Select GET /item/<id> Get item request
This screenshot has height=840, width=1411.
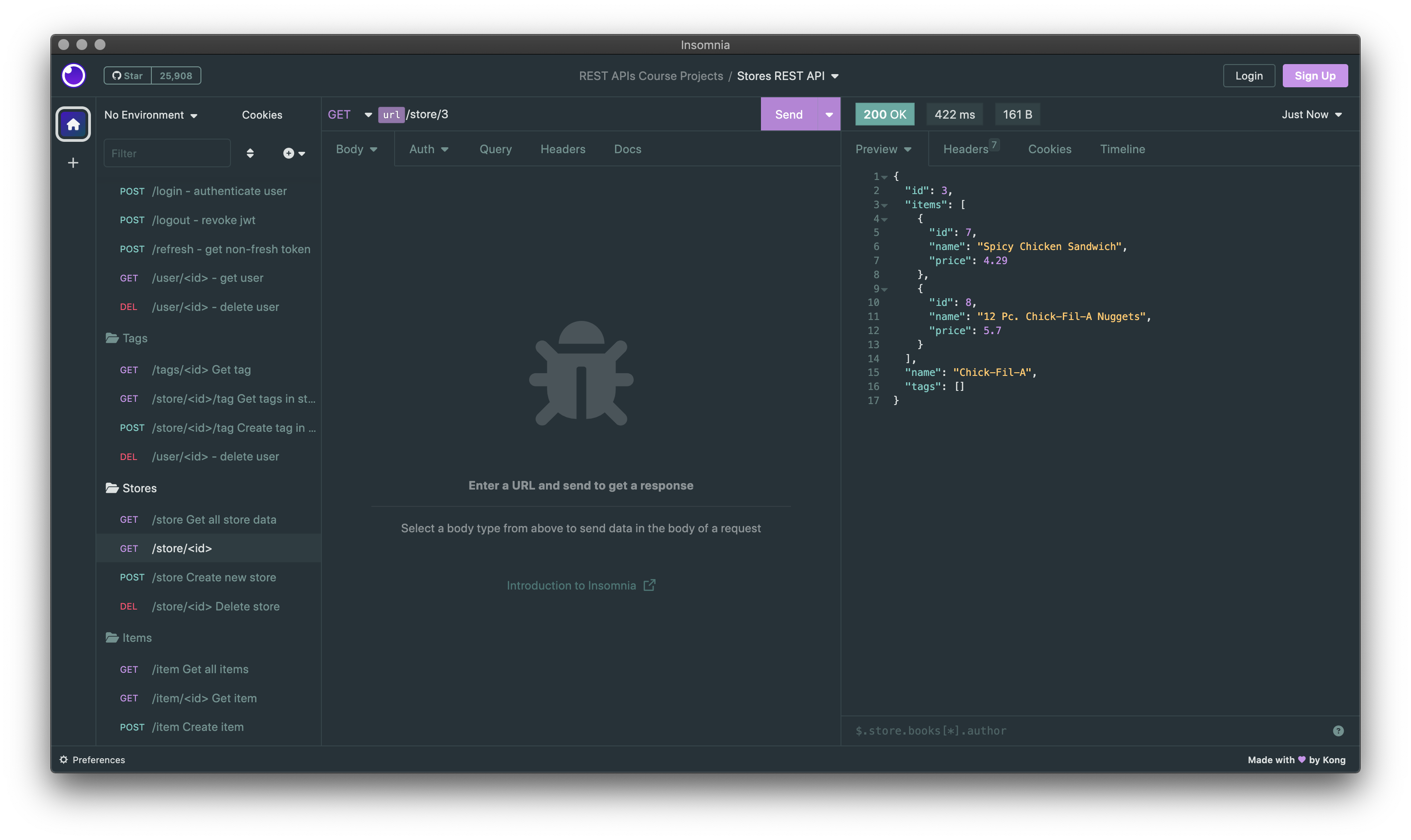tap(209, 698)
